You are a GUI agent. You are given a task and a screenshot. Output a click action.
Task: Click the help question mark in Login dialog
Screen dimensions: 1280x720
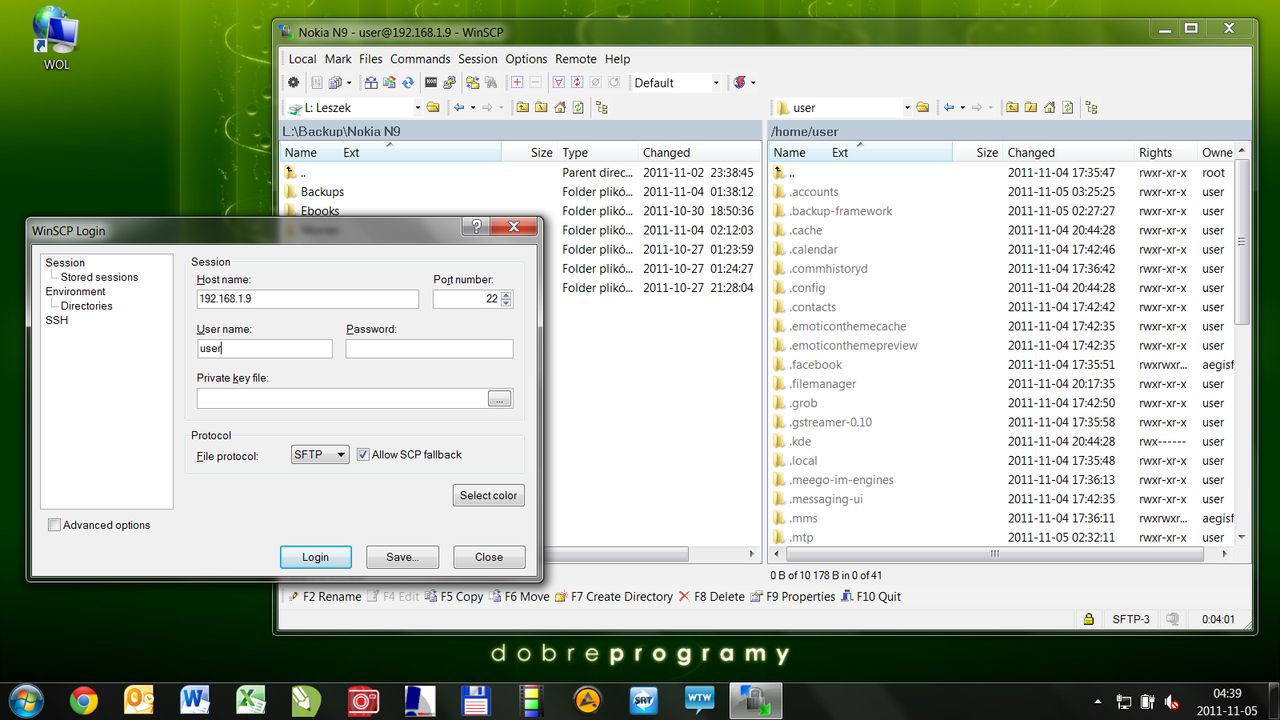point(476,226)
